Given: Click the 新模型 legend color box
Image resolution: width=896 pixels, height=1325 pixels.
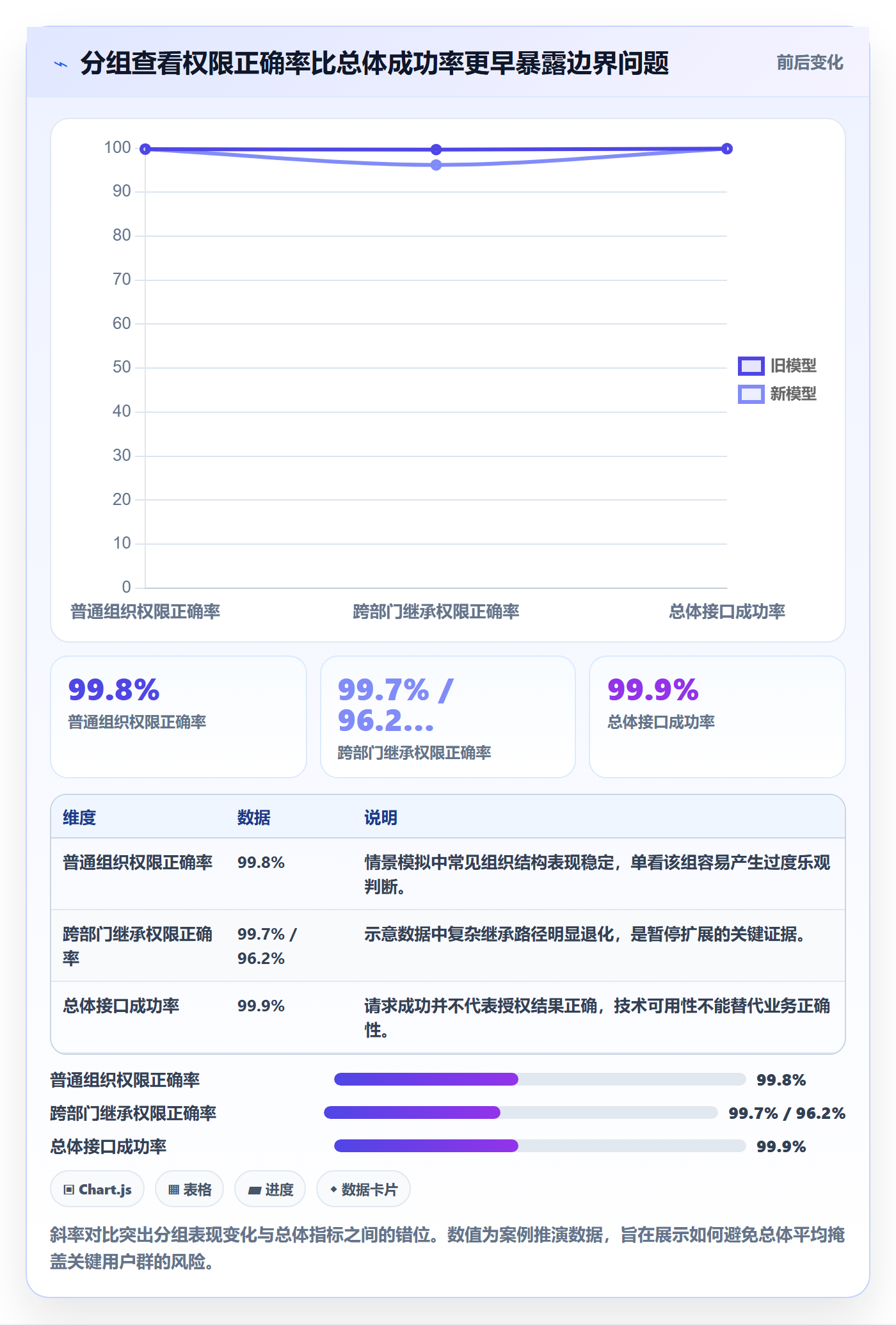Looking at the screenshot, I should pos(751,394).
